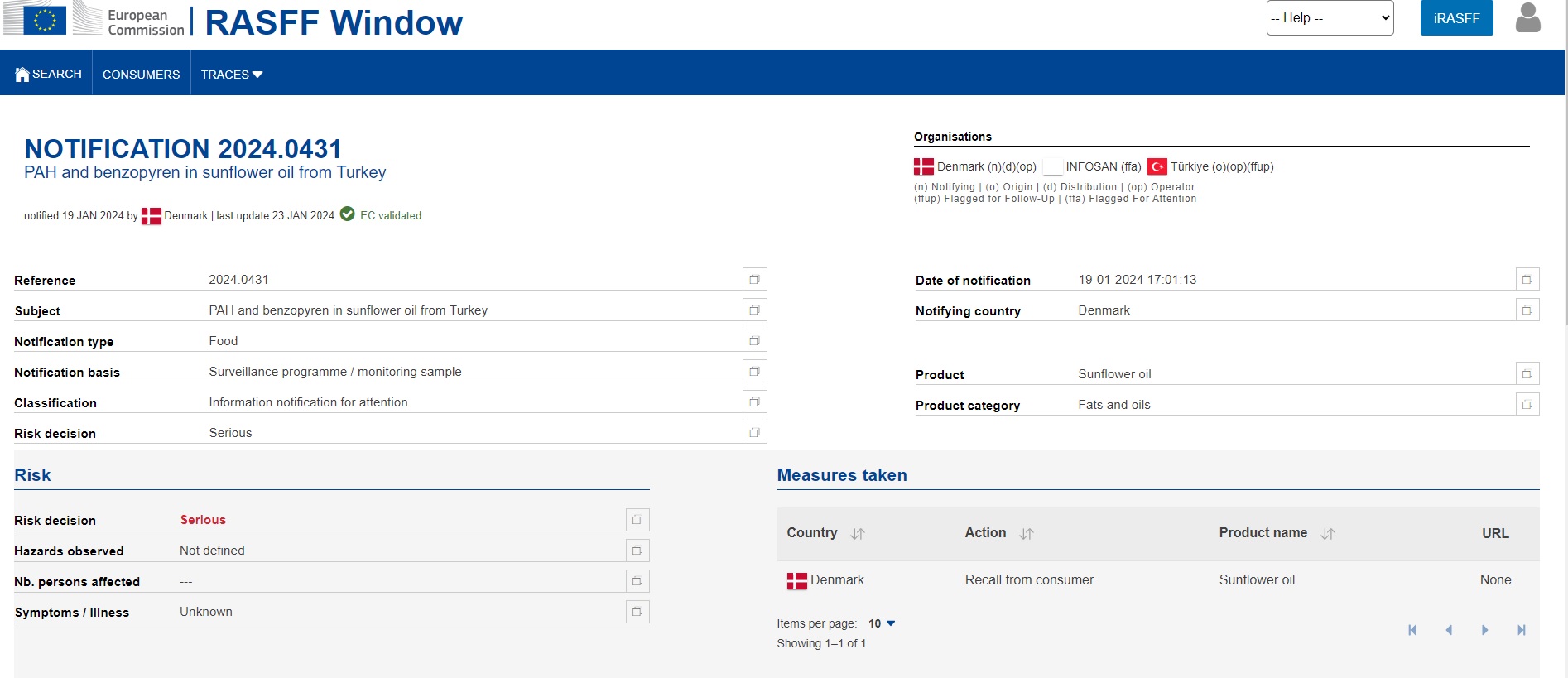Click the EC validated checkmark icon
Image resolution: width=1568 pixels, height=678 pixels.
coord(348,214)
